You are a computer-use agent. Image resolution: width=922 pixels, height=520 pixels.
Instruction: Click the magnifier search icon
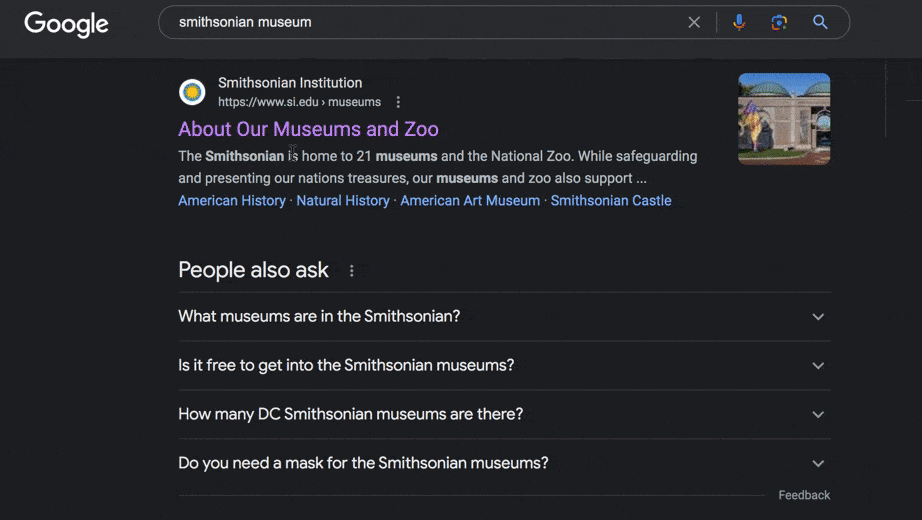tap(820, 22)
